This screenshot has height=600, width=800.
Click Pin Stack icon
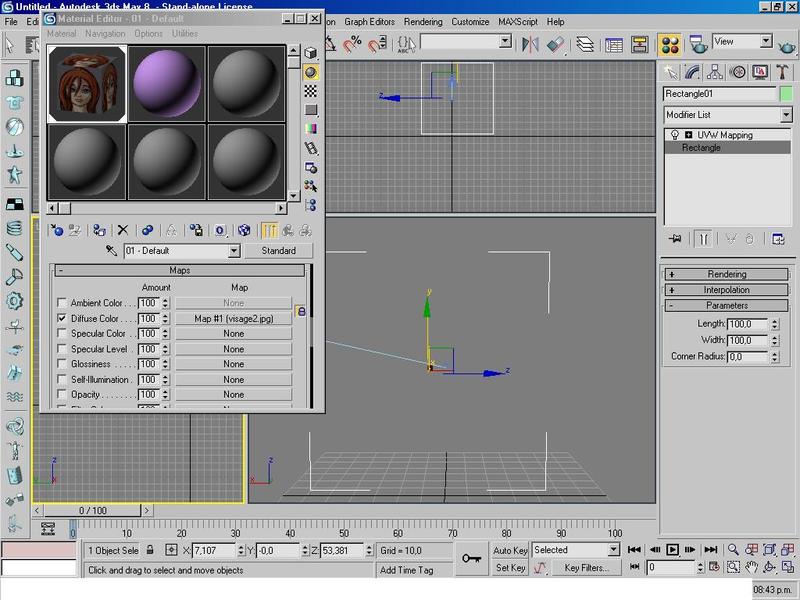(x=676, y=239)
